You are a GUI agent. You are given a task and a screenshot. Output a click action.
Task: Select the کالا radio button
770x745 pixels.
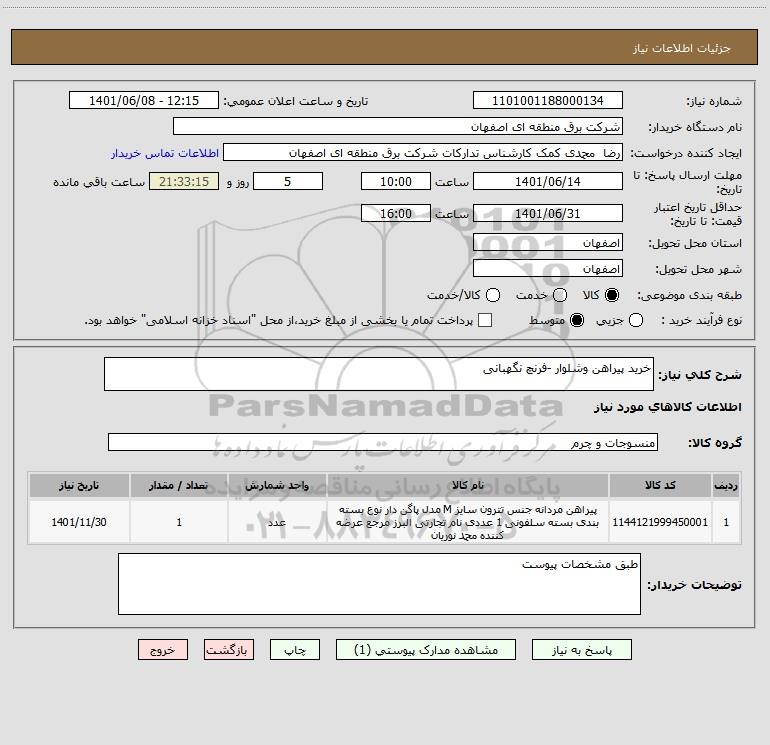[x=612, y=295]
